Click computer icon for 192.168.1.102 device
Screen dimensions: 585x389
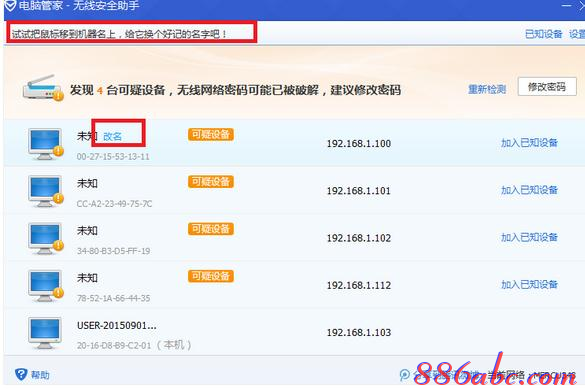point(45,239)
